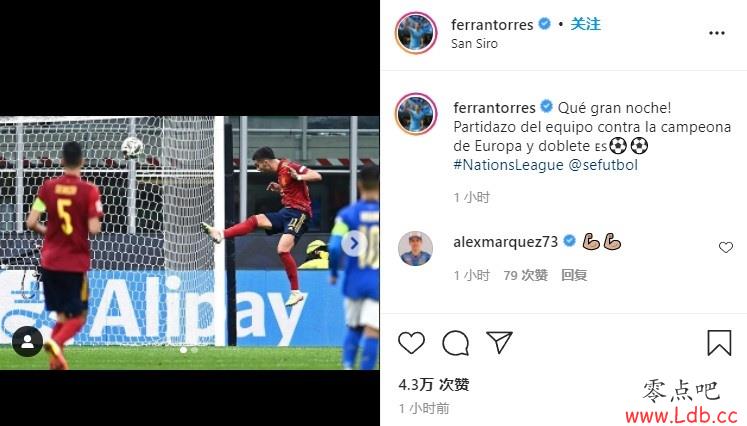Save the post with the bookmark icon
The image size is (747, 426).
point(719,343)
